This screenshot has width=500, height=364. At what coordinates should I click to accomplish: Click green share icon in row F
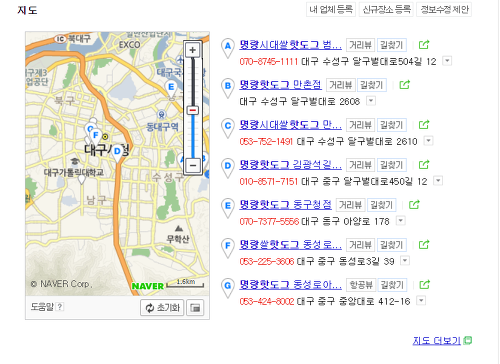pyautogui.click(x=424, y=245)
